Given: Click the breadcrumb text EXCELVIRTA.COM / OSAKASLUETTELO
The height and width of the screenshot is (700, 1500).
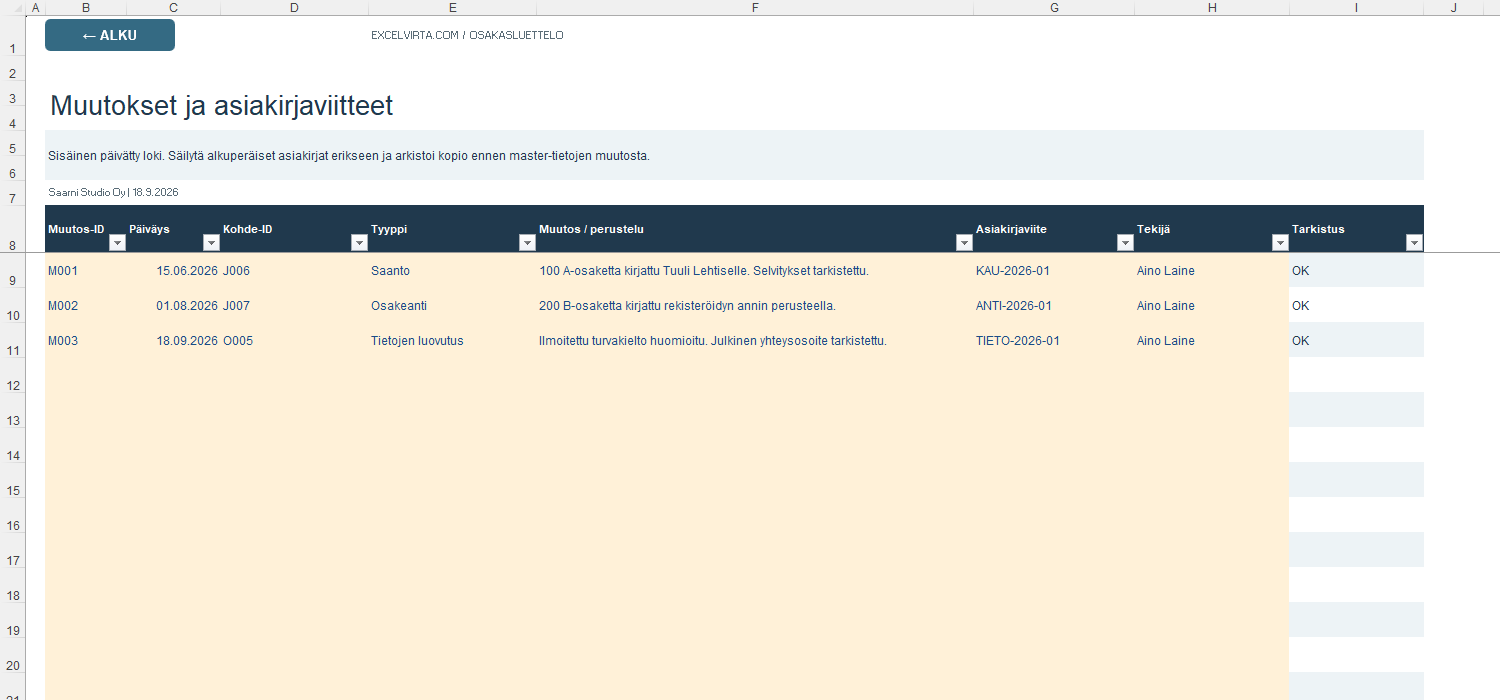Looking at the screenshot, I should coord(467,35).
